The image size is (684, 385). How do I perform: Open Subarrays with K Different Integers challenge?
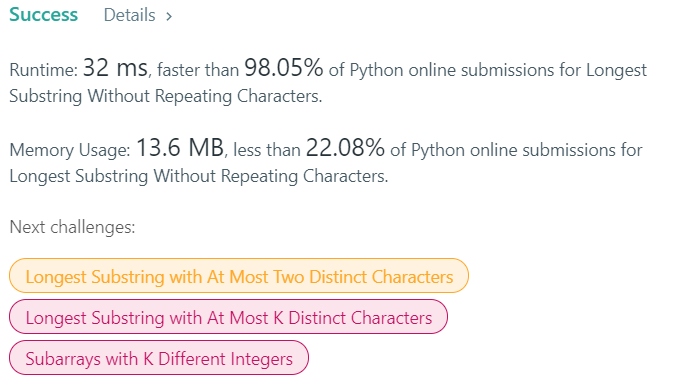coord(159,358)
